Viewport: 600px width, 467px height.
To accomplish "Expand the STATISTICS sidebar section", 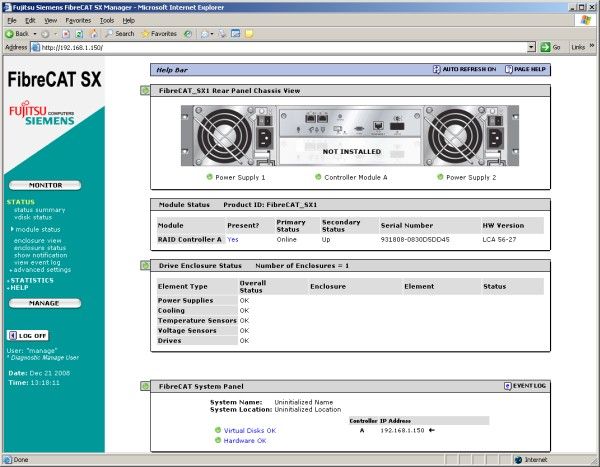I will point(31,280).
